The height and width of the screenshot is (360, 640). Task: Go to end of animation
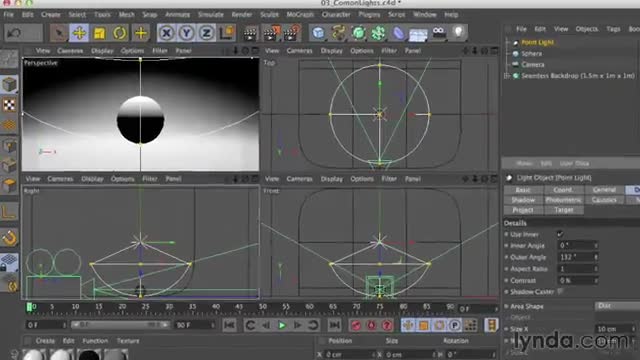pos(334,325)
